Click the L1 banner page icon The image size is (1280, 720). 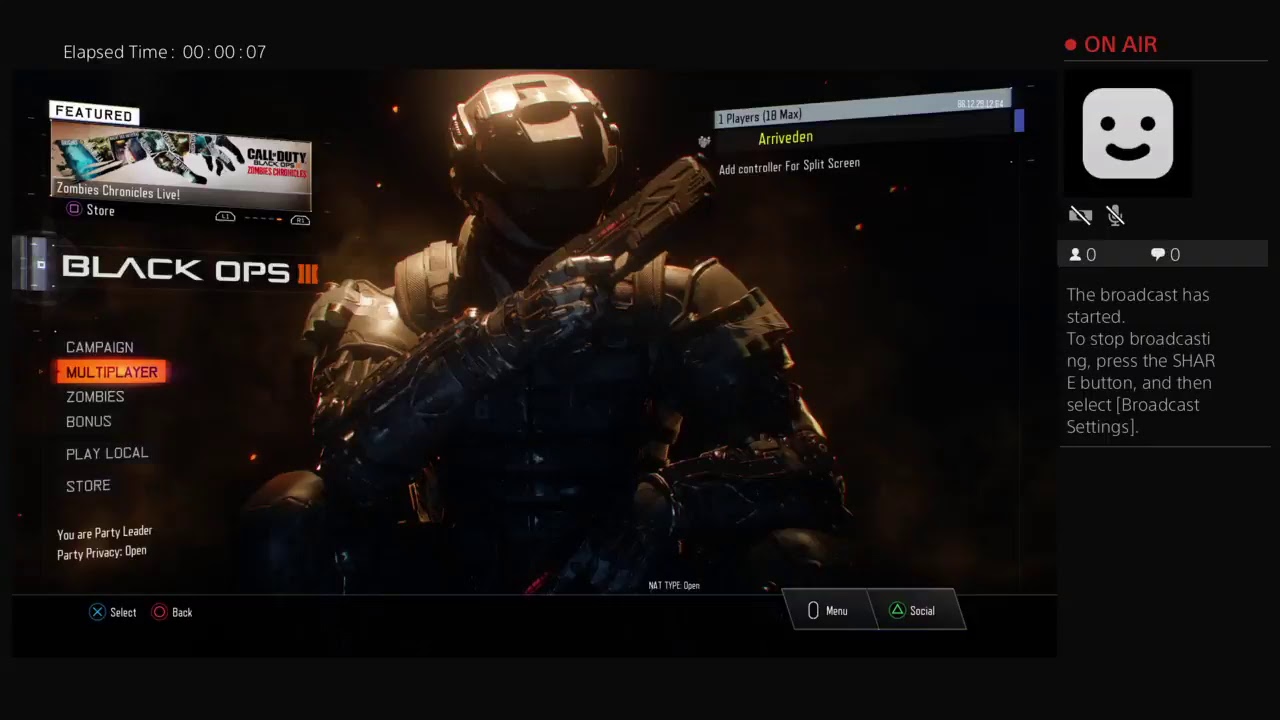pos(225,217)
